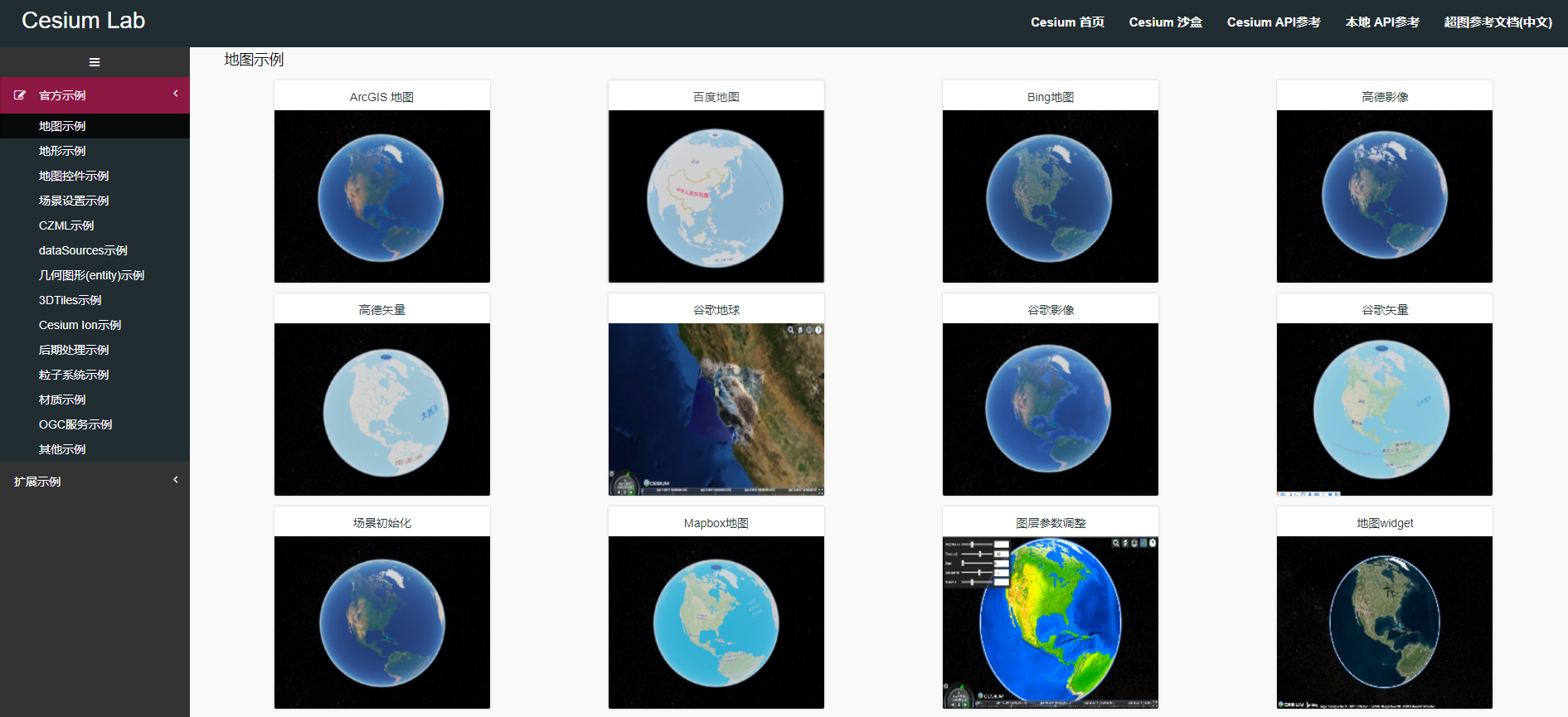The height and width of the screenshot is (717, 1568).
Task: Toggle the hamburger sidebar menu icon
Action: click(x=95, y=62)
